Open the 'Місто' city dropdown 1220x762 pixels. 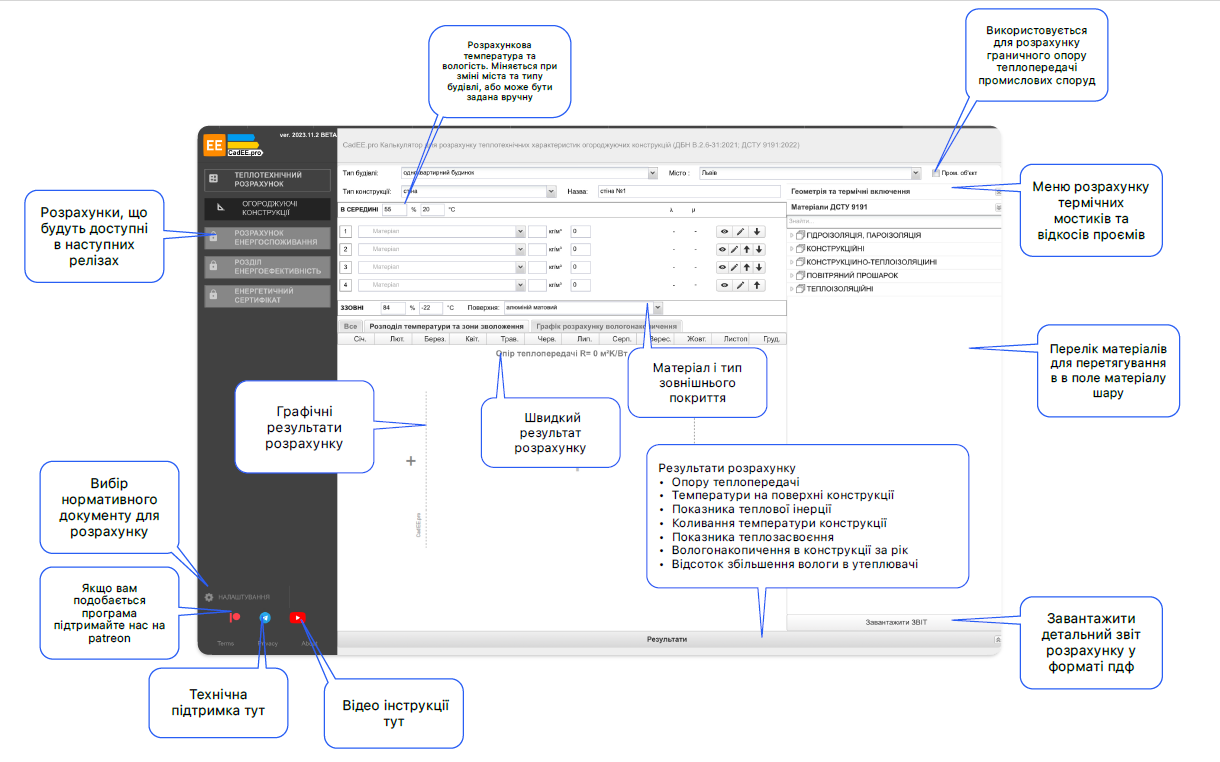coord(916,173)
